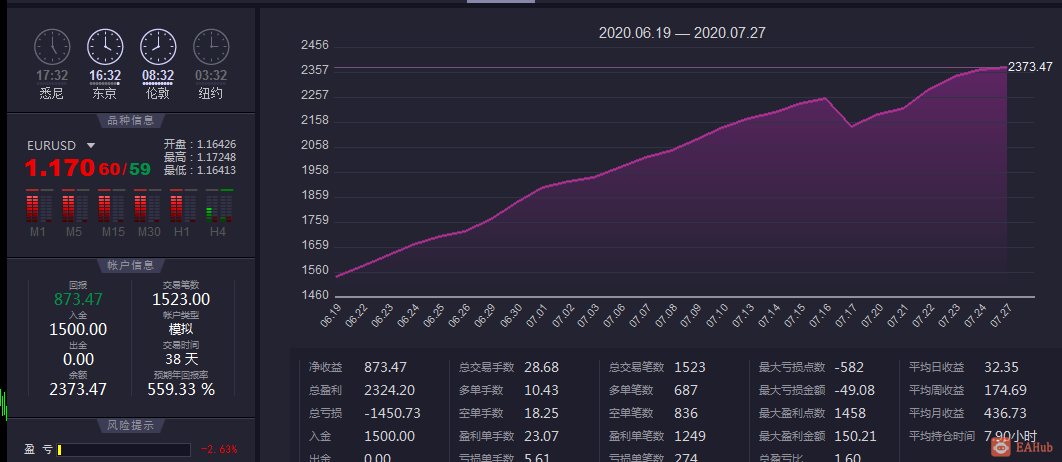This screenshot has height=462, width=1062.
Task: Select the M1 timeframe strength meter
Action: click(x=39, y=206)
